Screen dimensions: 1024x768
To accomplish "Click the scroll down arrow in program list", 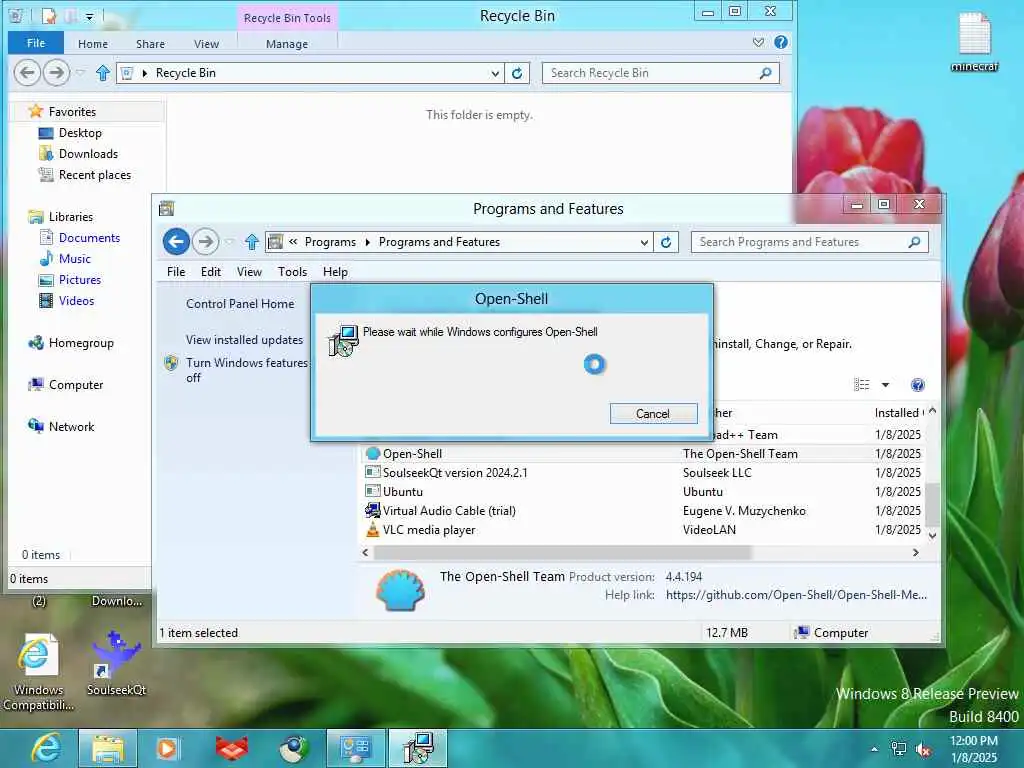I will [933, 536].
